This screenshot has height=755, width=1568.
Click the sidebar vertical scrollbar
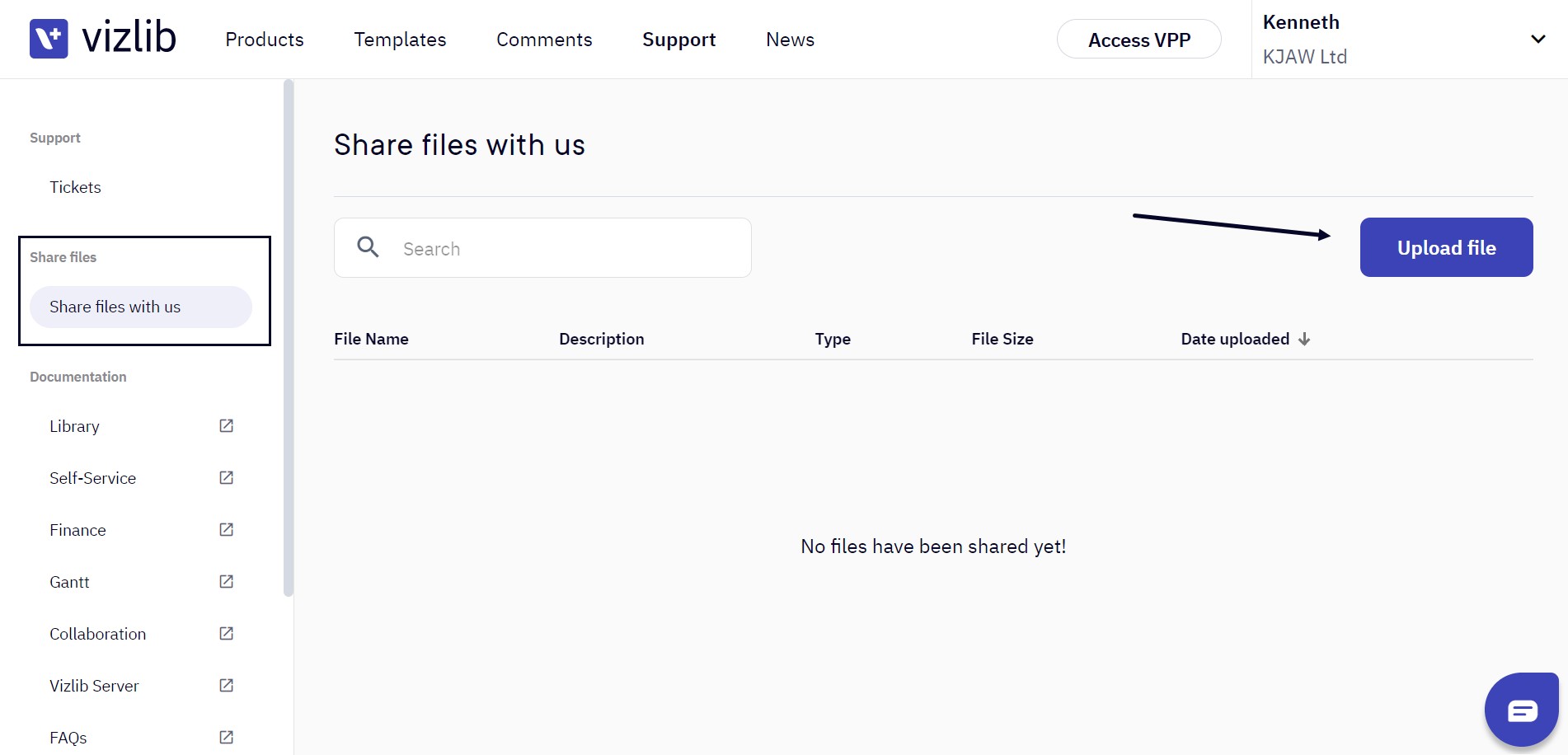tap(289, 338)
